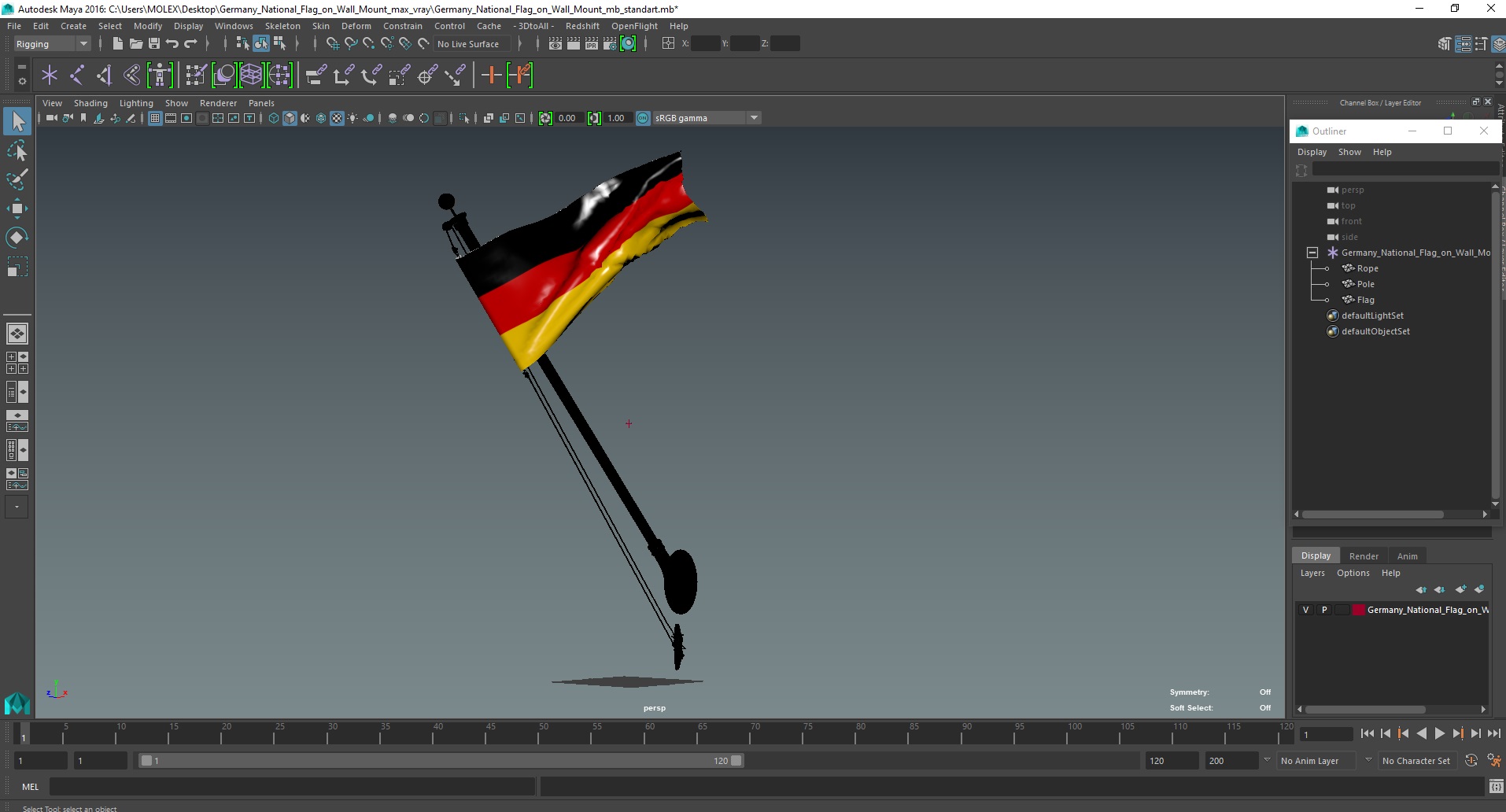This screenshot has height=812, width=1506.
Task: Toggle use all lights in viewport
Action: (x=353, y=118)
